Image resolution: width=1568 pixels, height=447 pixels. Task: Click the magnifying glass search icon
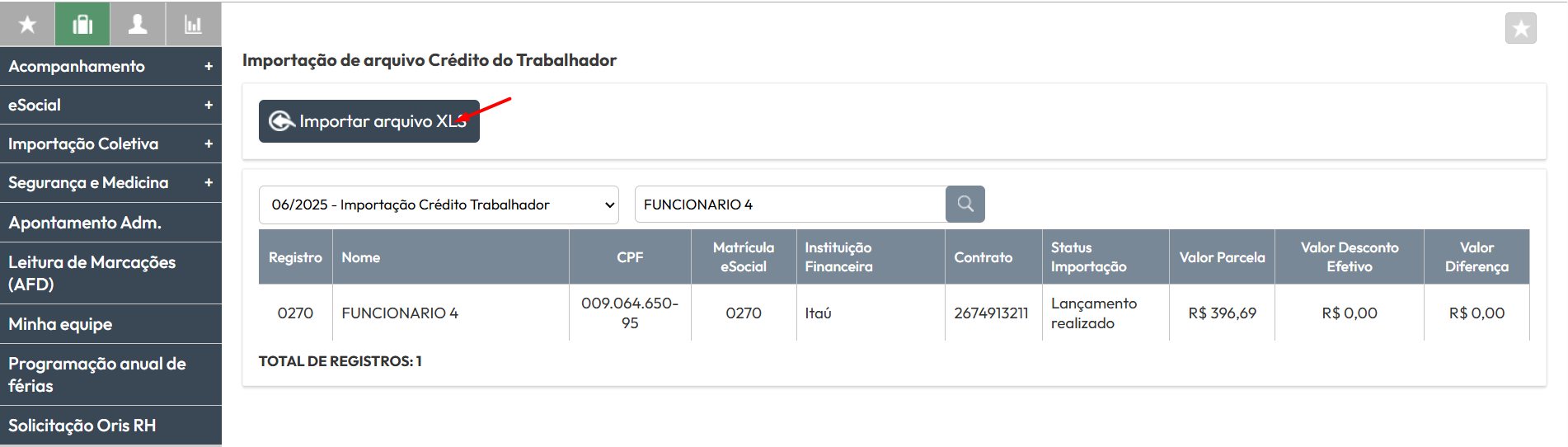965,204
